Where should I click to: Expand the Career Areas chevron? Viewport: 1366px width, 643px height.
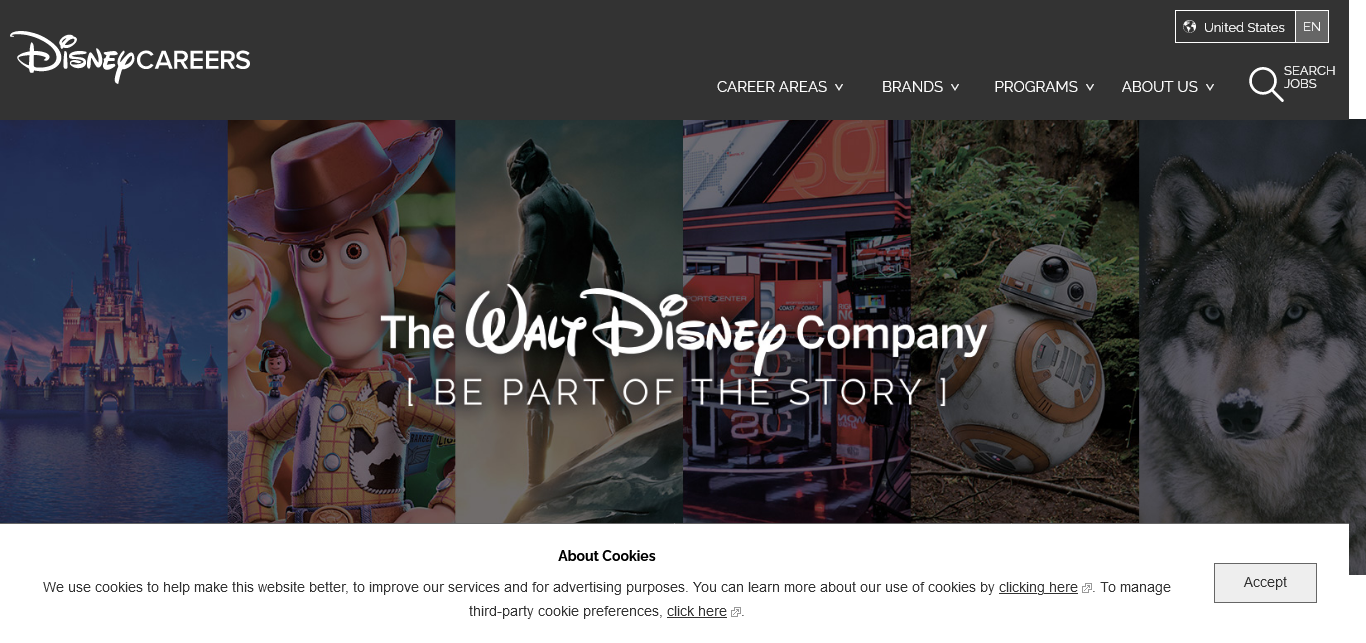tap(839, 87)
